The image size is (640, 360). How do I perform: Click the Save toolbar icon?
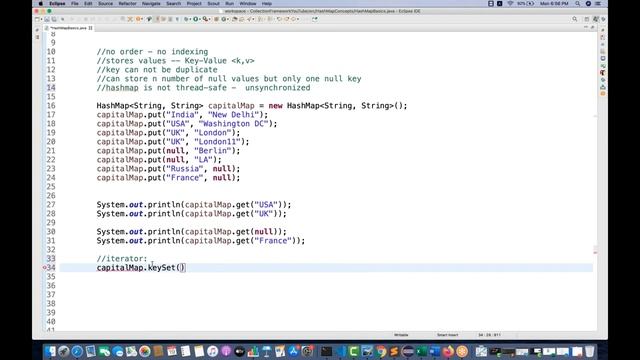click(47, 19)
